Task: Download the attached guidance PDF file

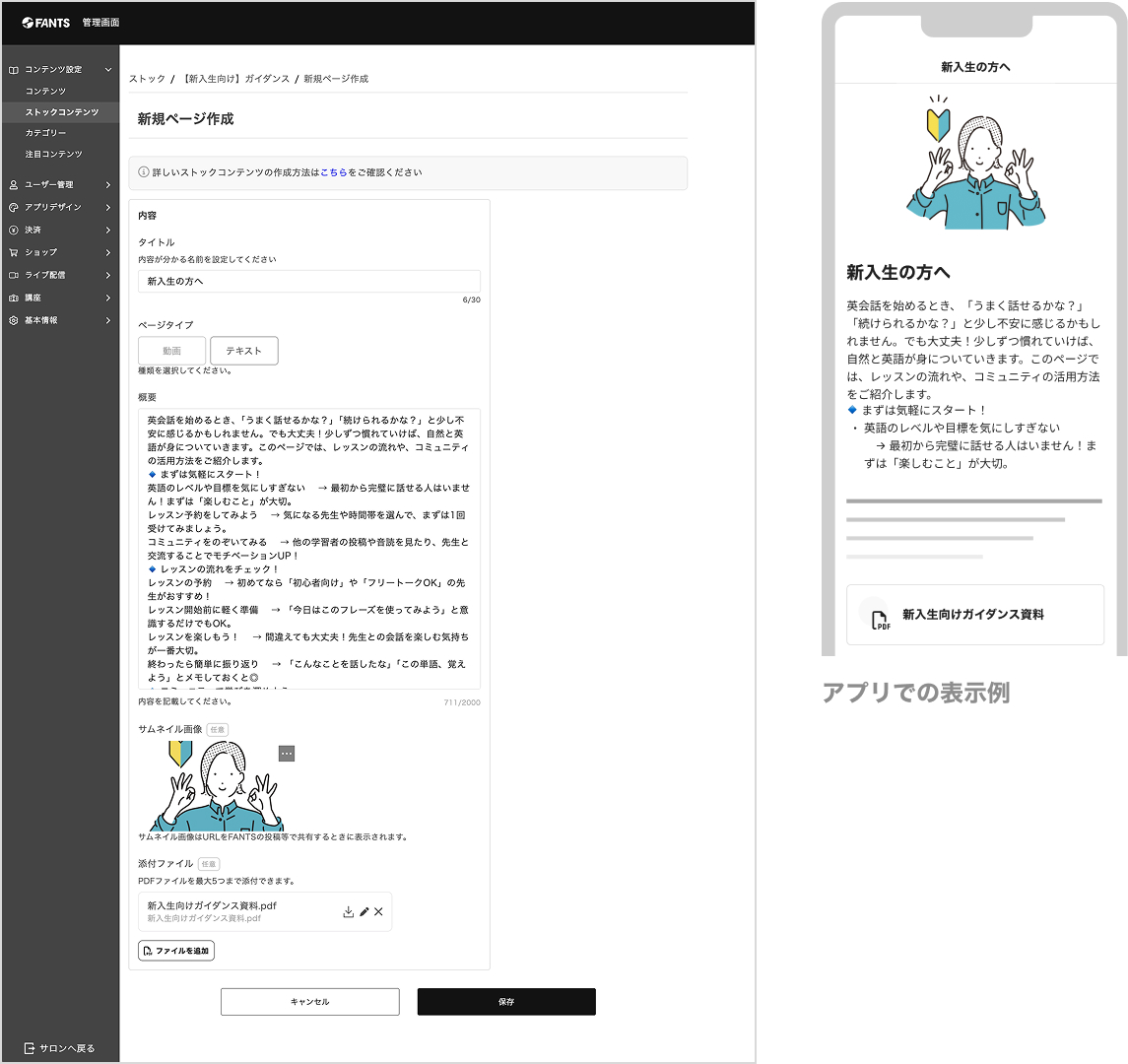Action: (x=348, y=911)
